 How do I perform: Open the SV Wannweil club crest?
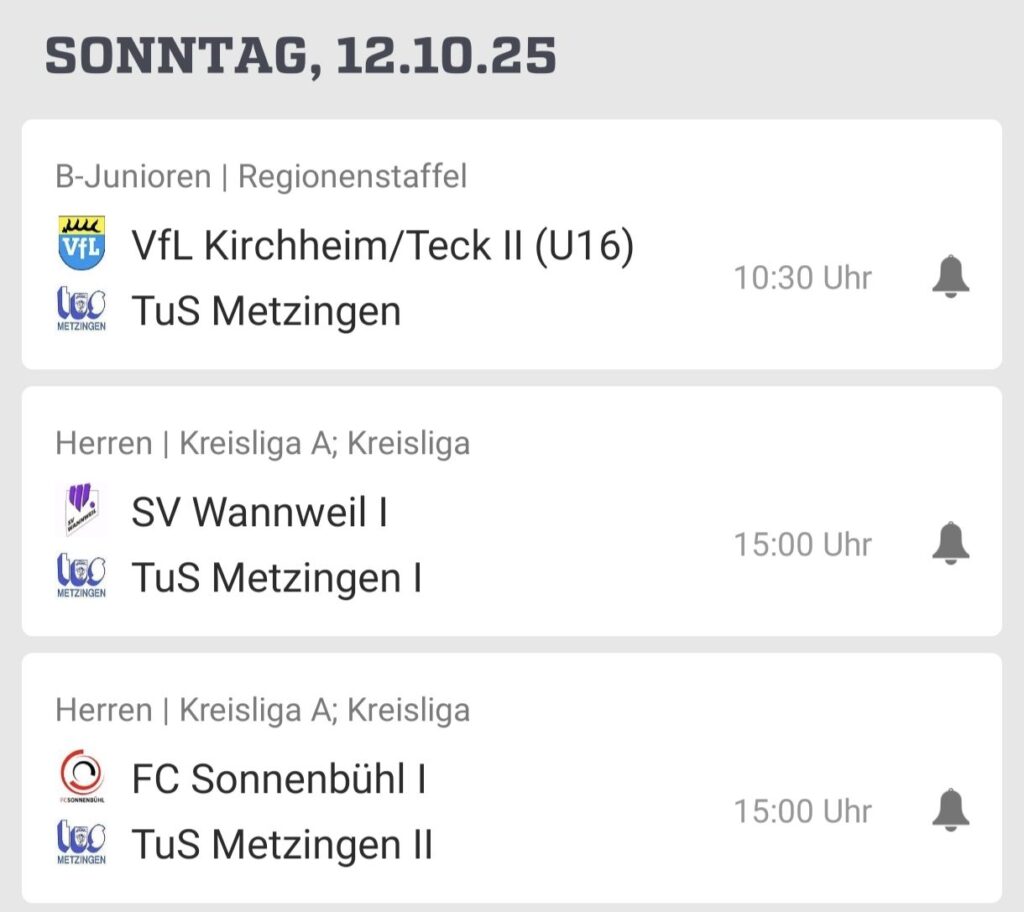pos(82,510)
